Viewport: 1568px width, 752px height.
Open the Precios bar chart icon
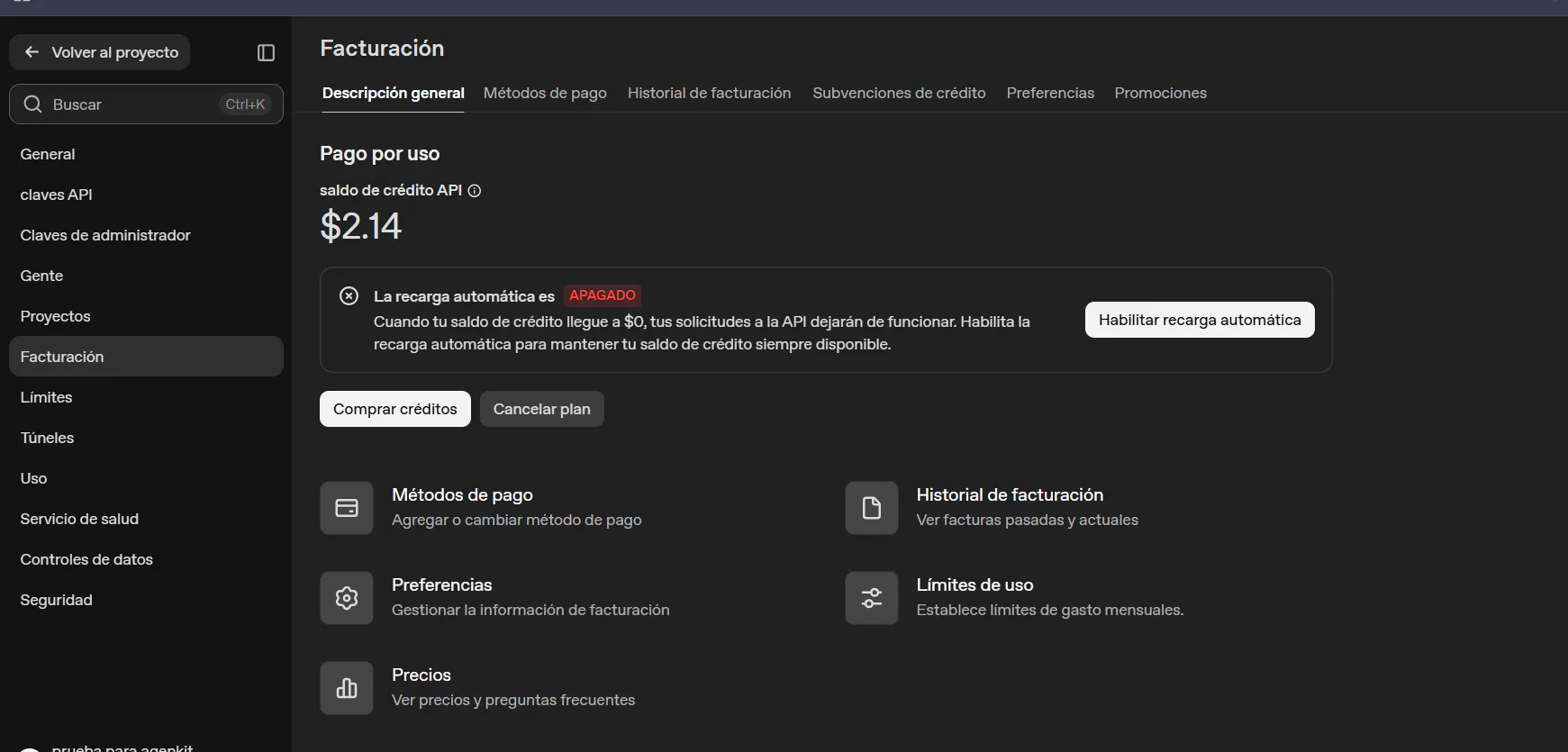[347, 688]
